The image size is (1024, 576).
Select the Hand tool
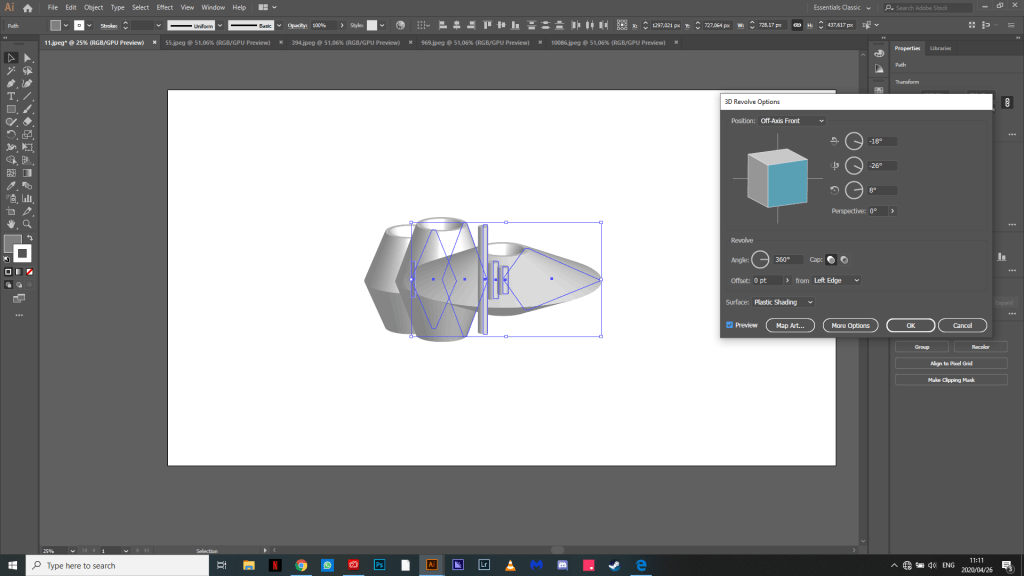pos(11,224)
